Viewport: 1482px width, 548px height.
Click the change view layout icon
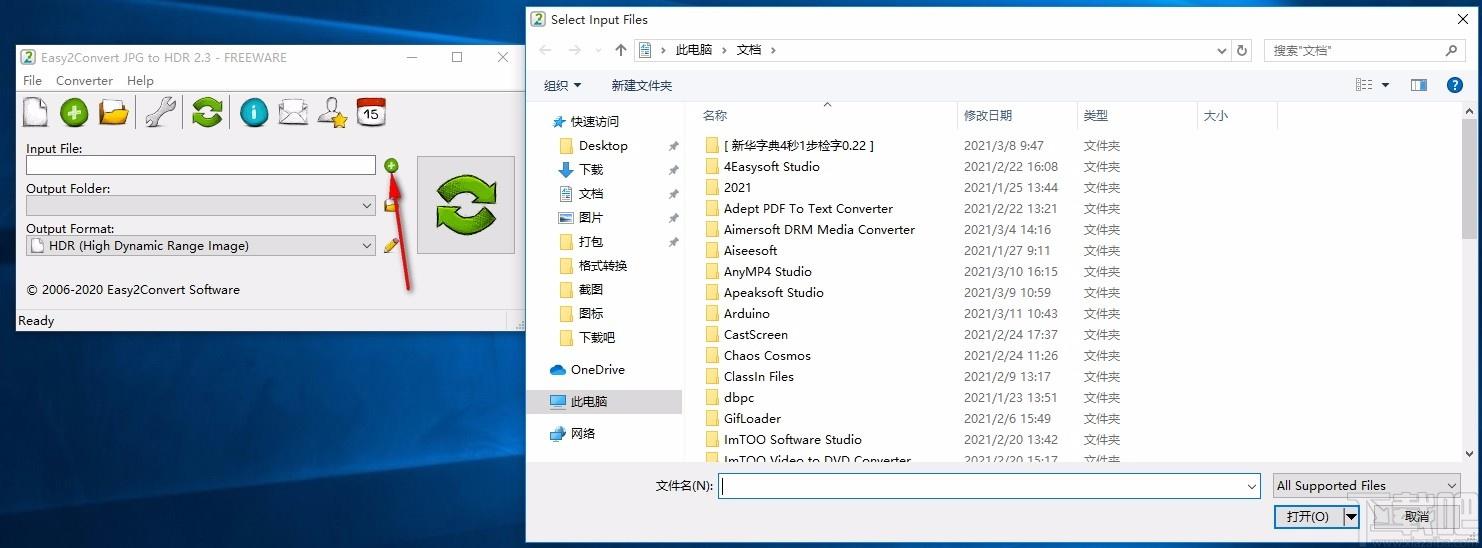(x=1364, y=86)
